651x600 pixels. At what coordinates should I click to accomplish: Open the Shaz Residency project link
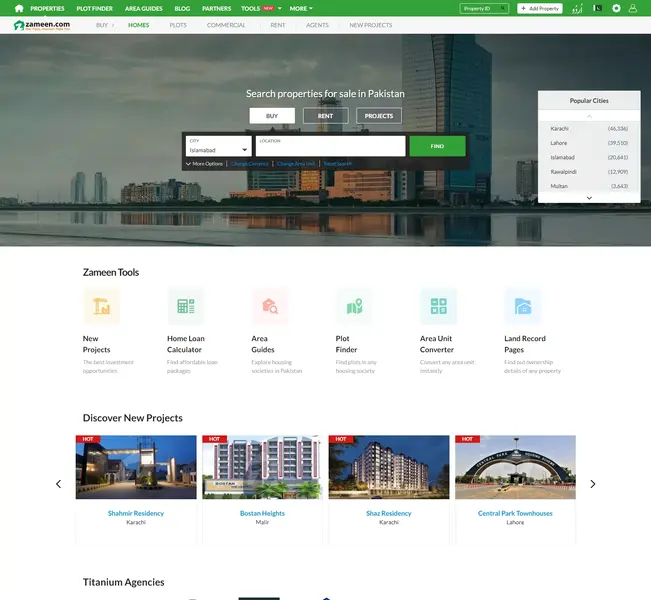(x=389, y=513)
